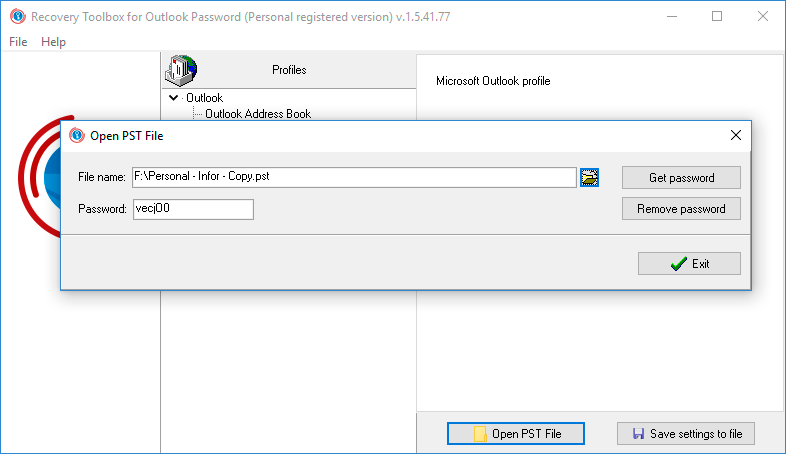Click the Recovery Toolbox app icon in main title bar
Viewport: 786px width, 454px height.
18,17
